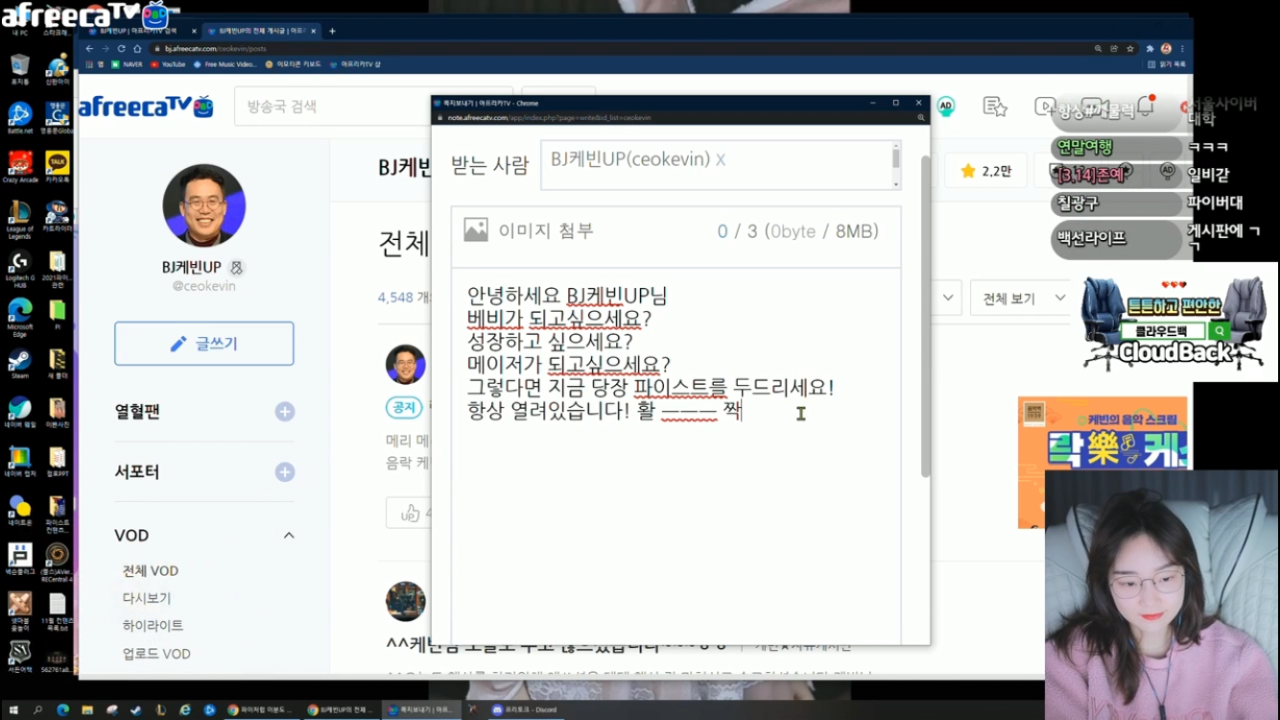Open the Logitech G HUB desktop icon
Image resolution: width=1280 pixels, height=720 pixels.
[19, 268]
